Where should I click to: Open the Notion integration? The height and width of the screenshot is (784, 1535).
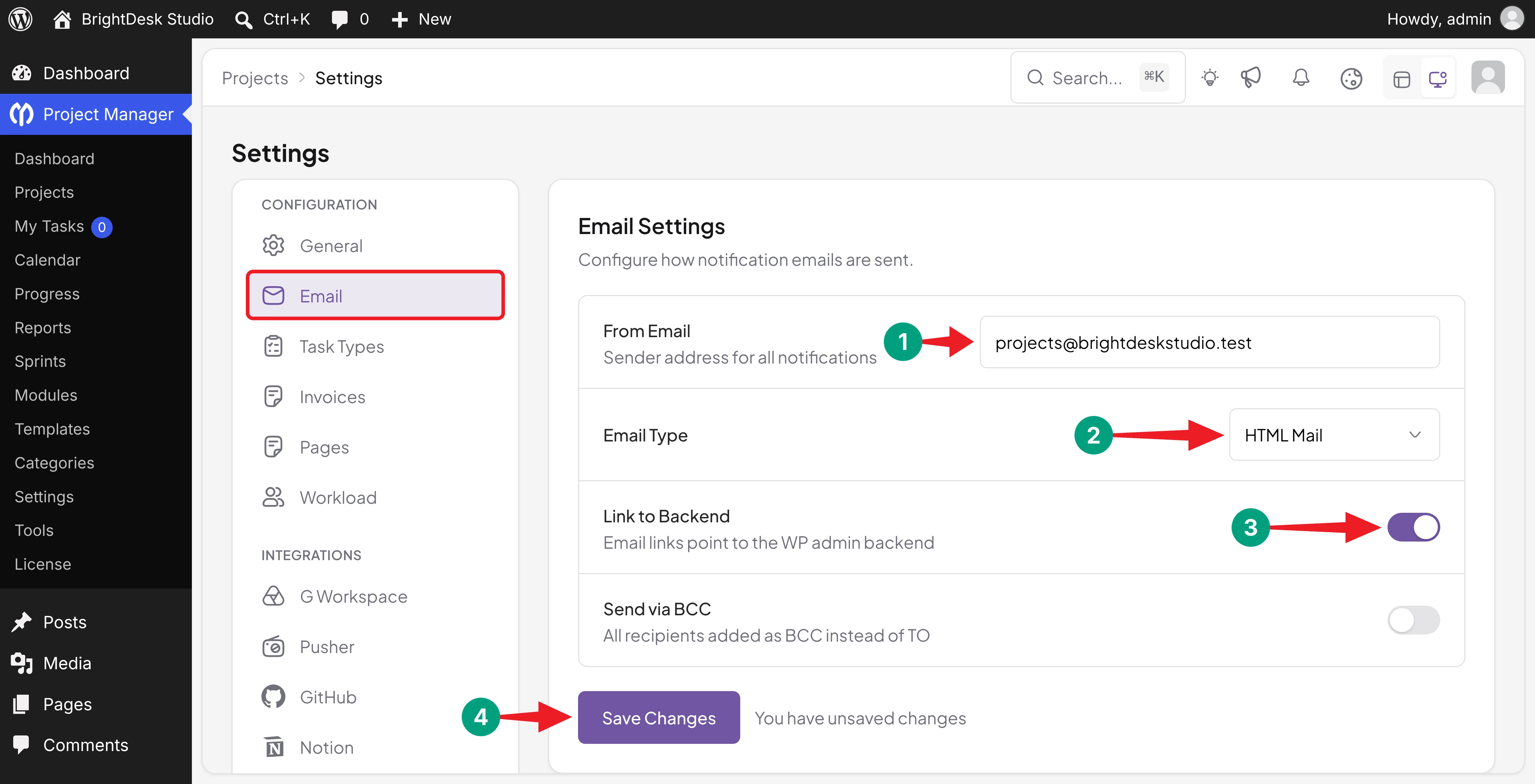tap(375, 747)
